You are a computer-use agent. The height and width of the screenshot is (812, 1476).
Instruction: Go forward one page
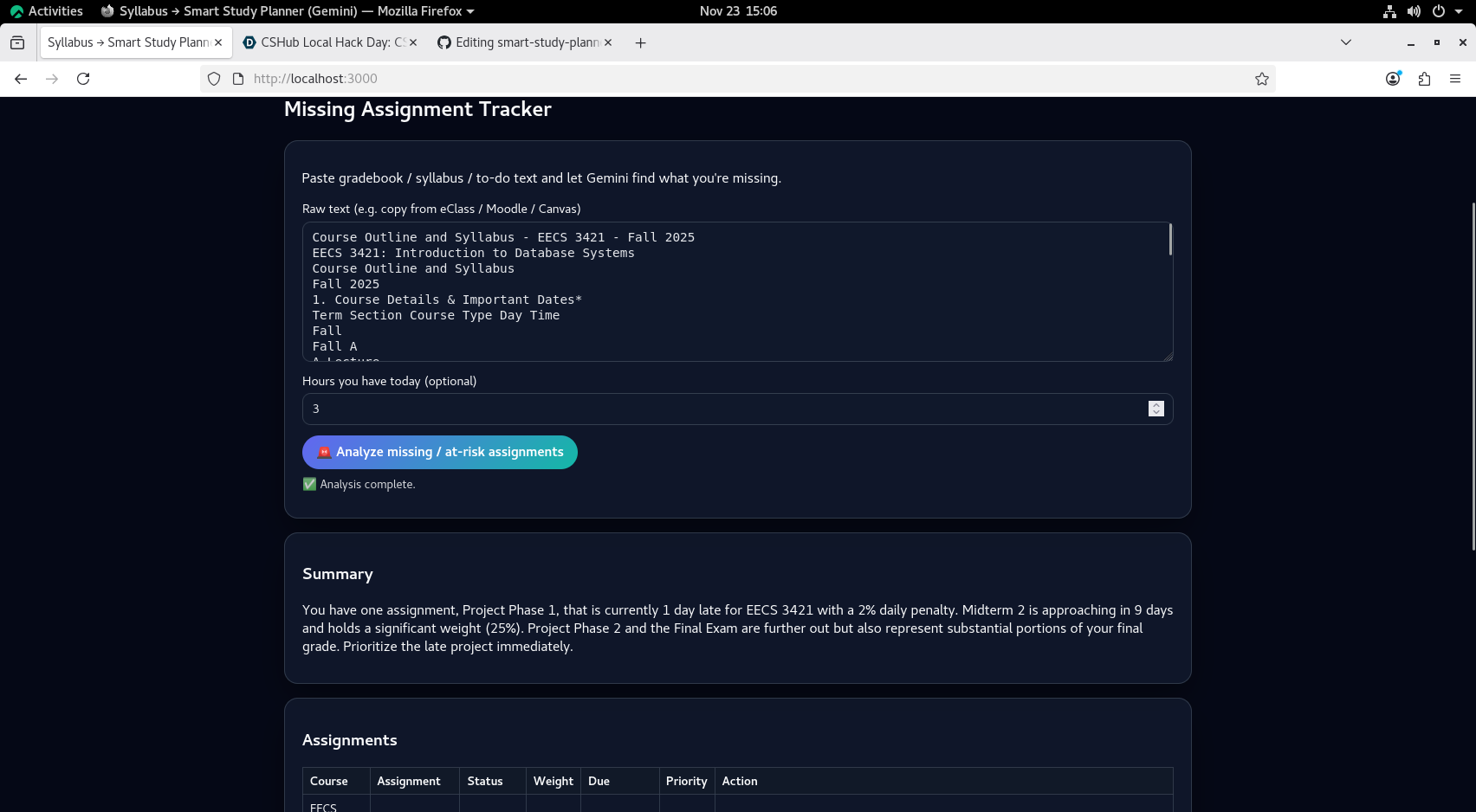point(52,79)
